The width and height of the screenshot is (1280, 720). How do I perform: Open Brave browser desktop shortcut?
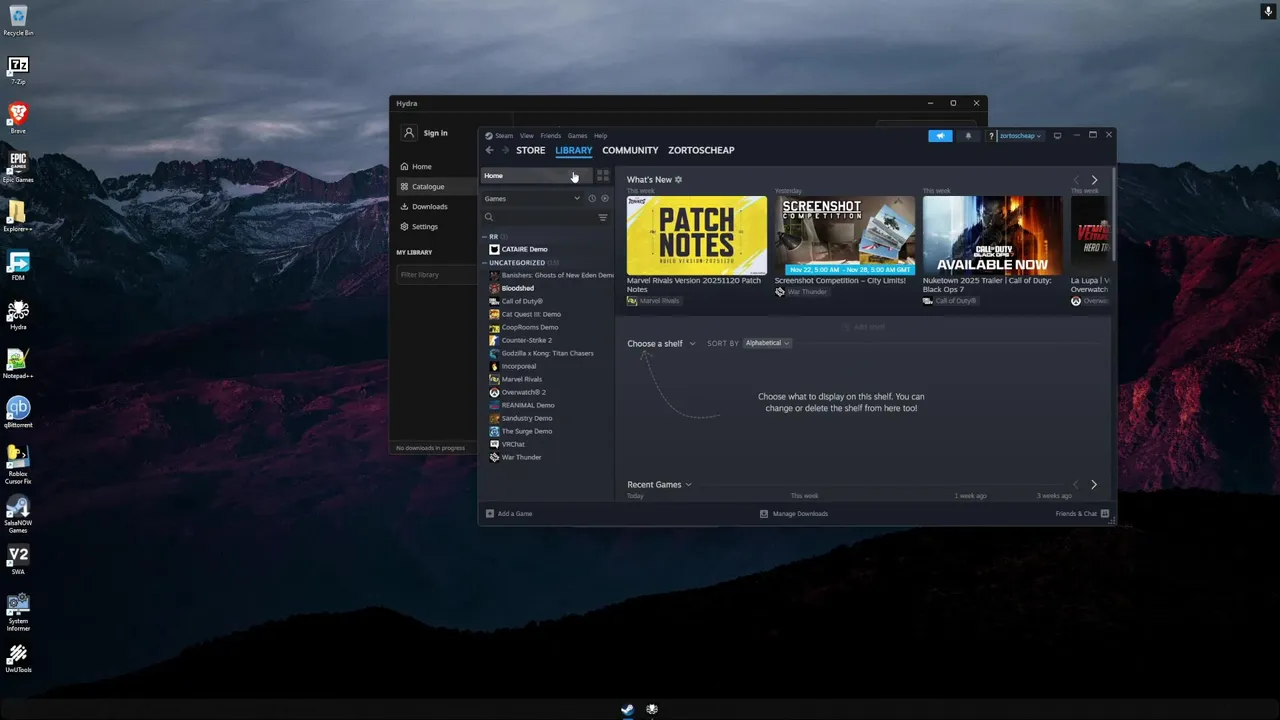[x=18, y=118]
